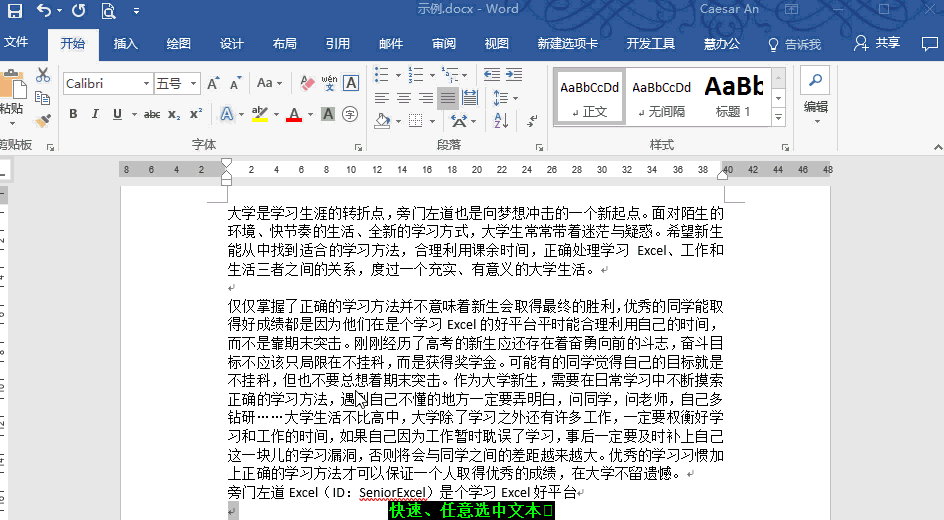Toggle subscript formatting
This screenshot has height=520, width=944.
tap(174, 114)
